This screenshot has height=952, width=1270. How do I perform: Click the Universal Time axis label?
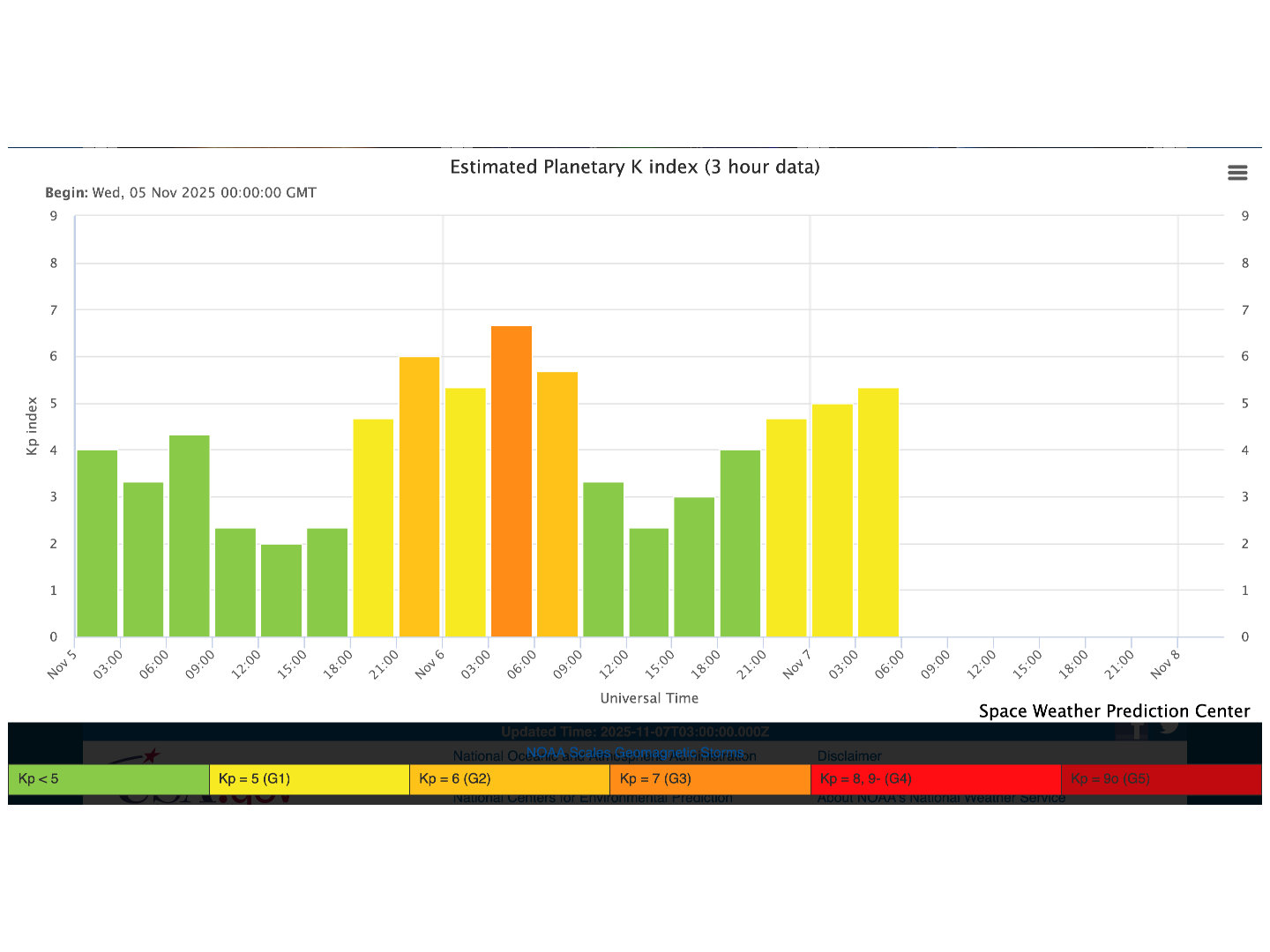pos(649,698)
